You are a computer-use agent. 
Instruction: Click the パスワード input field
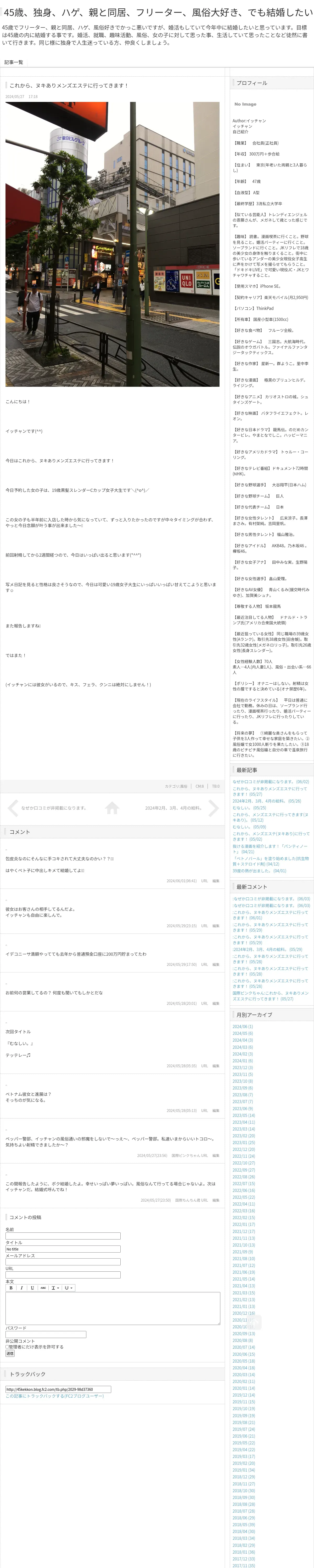pos(46,1334)
